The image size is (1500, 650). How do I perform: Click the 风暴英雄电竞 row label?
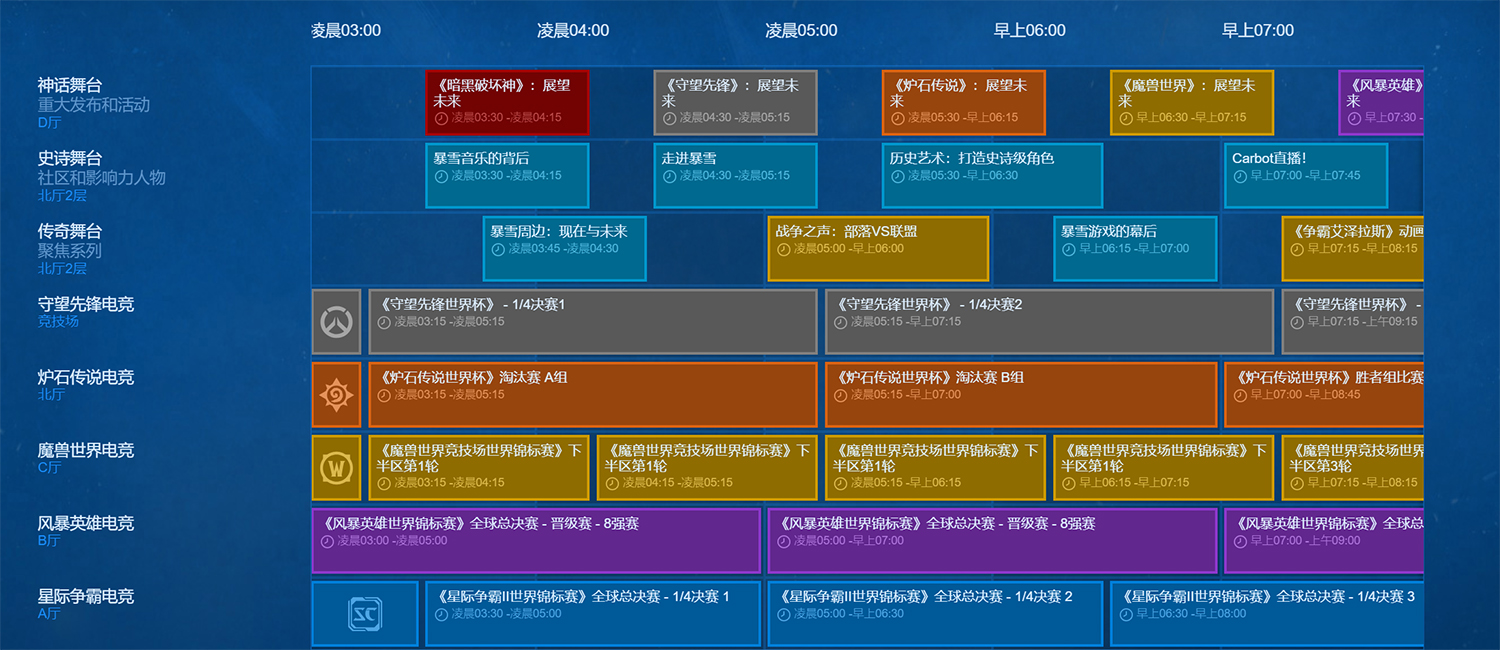click(86, 524)
